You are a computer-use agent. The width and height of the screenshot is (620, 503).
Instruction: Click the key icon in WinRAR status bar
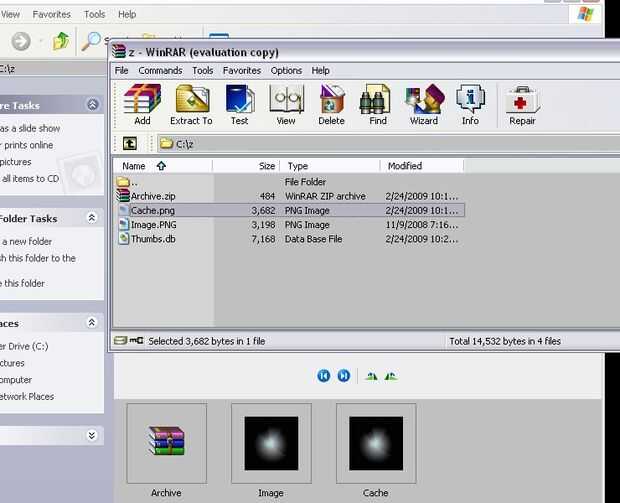(136, 340)
